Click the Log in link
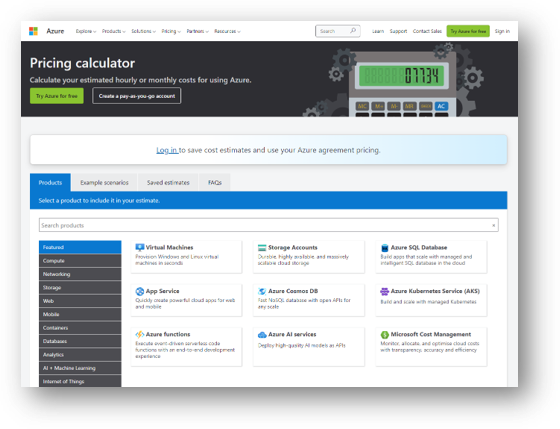The width and height of the screenshot is (560, 429). point(167,150)
